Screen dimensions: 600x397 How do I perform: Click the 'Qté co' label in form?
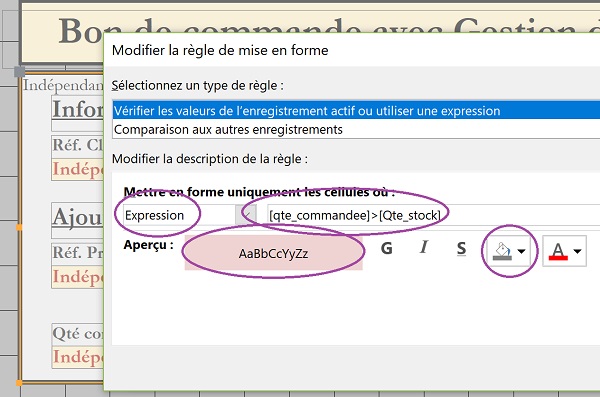click(78, 333)
